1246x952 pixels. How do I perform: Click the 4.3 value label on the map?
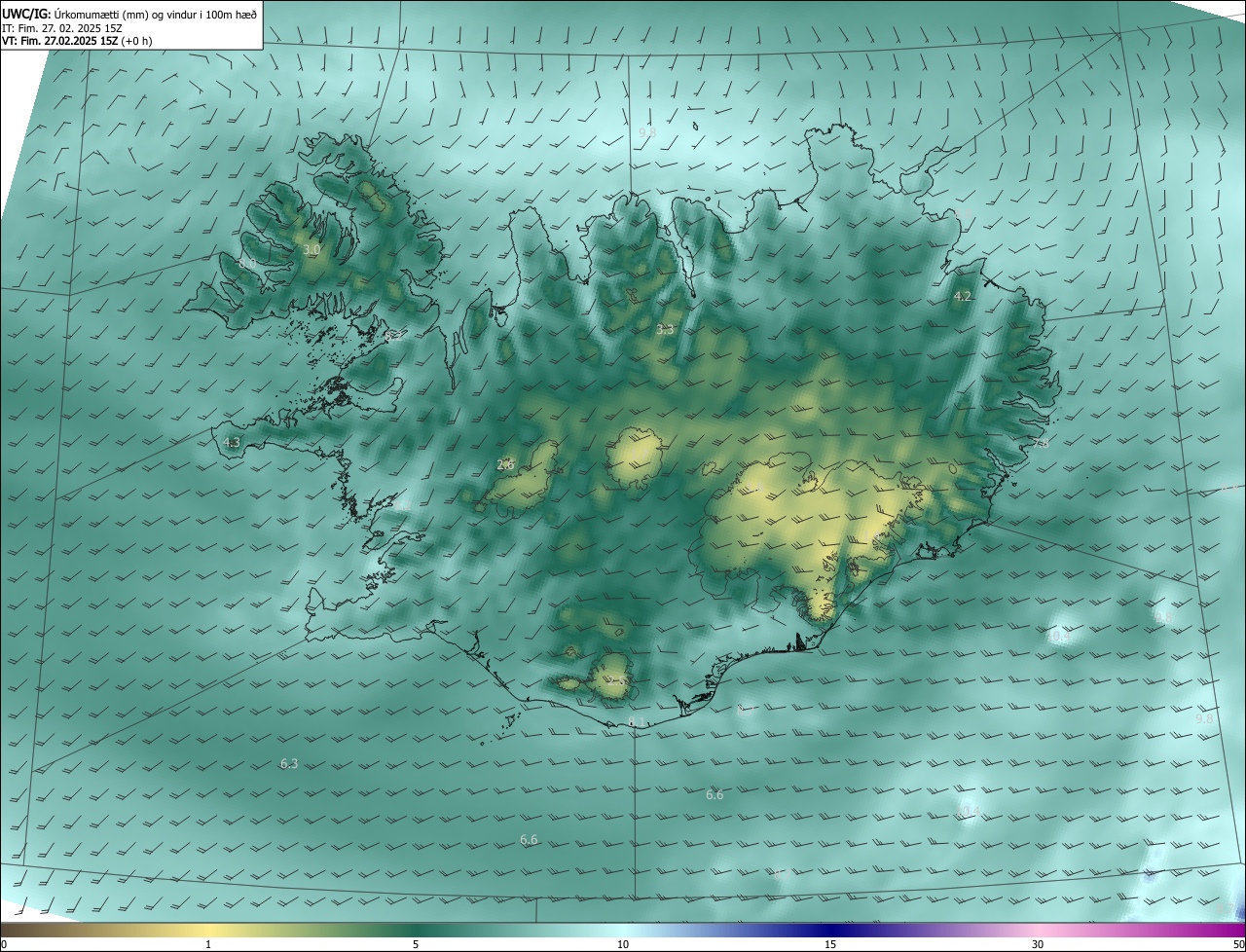232,442
